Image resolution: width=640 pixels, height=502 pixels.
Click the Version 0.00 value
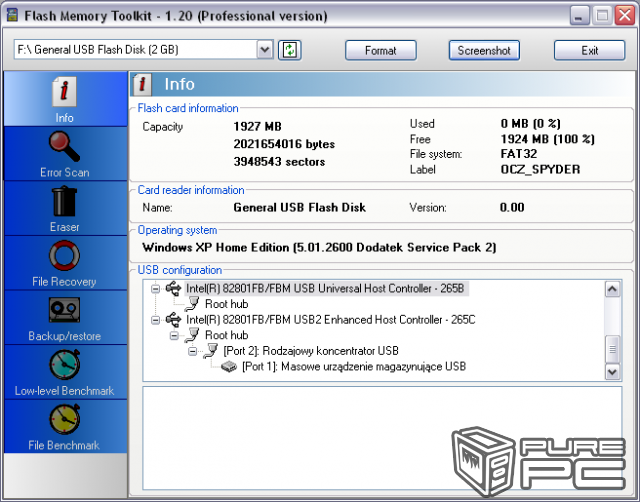tap(512, 208)
